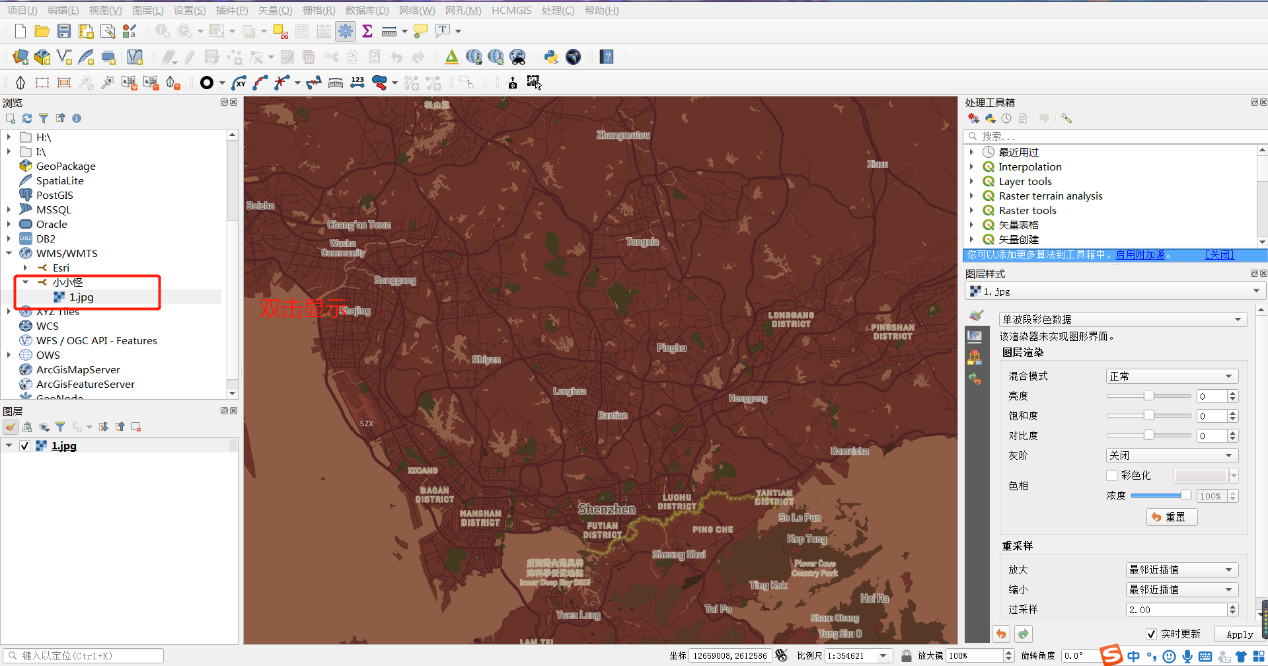Click the New Project blank page icon
This screenshot has width=1268, height=666.
pos(18,32)
